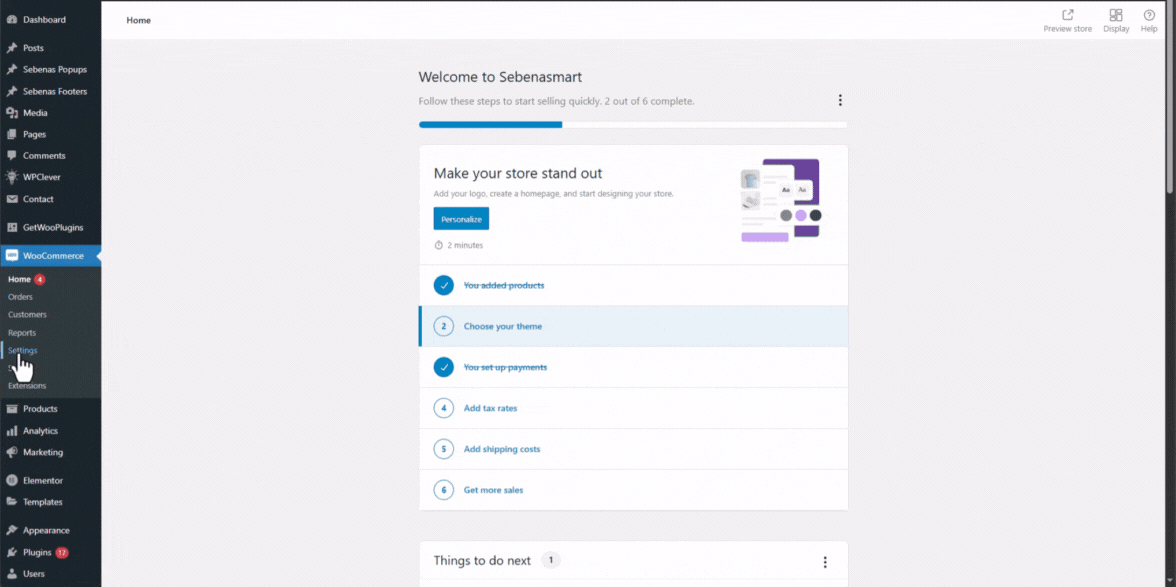Click the Sebenas Popups pin icon
Image resolution: width=1176 pixels, height=587 pixels.
[x=12, y=70]
